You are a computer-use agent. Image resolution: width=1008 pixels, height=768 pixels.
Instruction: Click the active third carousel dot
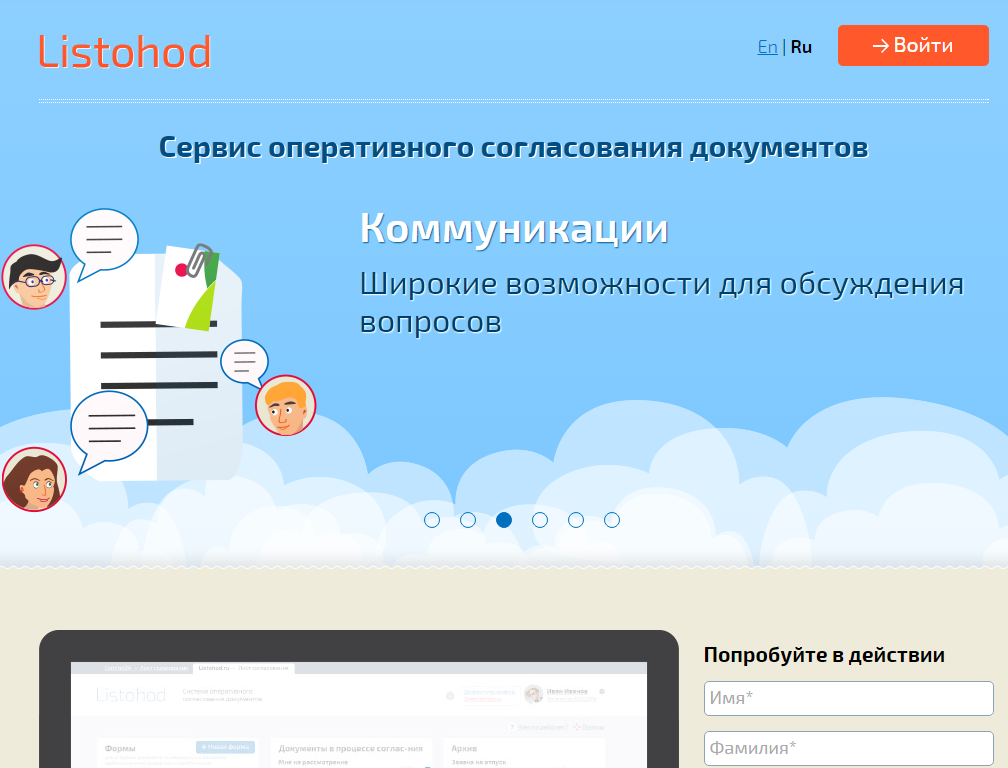pyautogui.click(x=504, y=520)
